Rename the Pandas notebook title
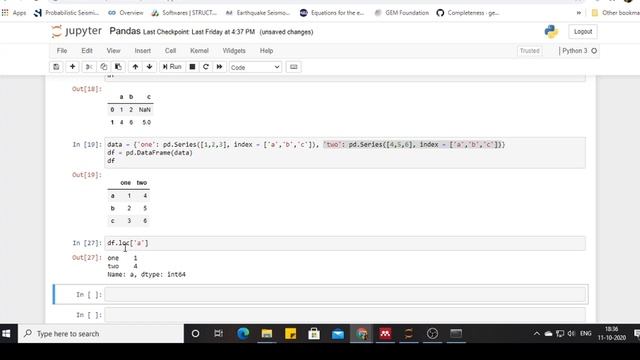The image size is (640, 360). (x=125, y=31)
